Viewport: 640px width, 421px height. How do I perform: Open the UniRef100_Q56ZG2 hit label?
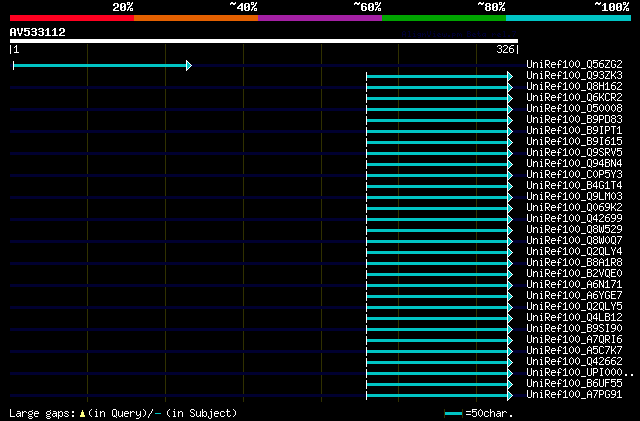point(574,64)
